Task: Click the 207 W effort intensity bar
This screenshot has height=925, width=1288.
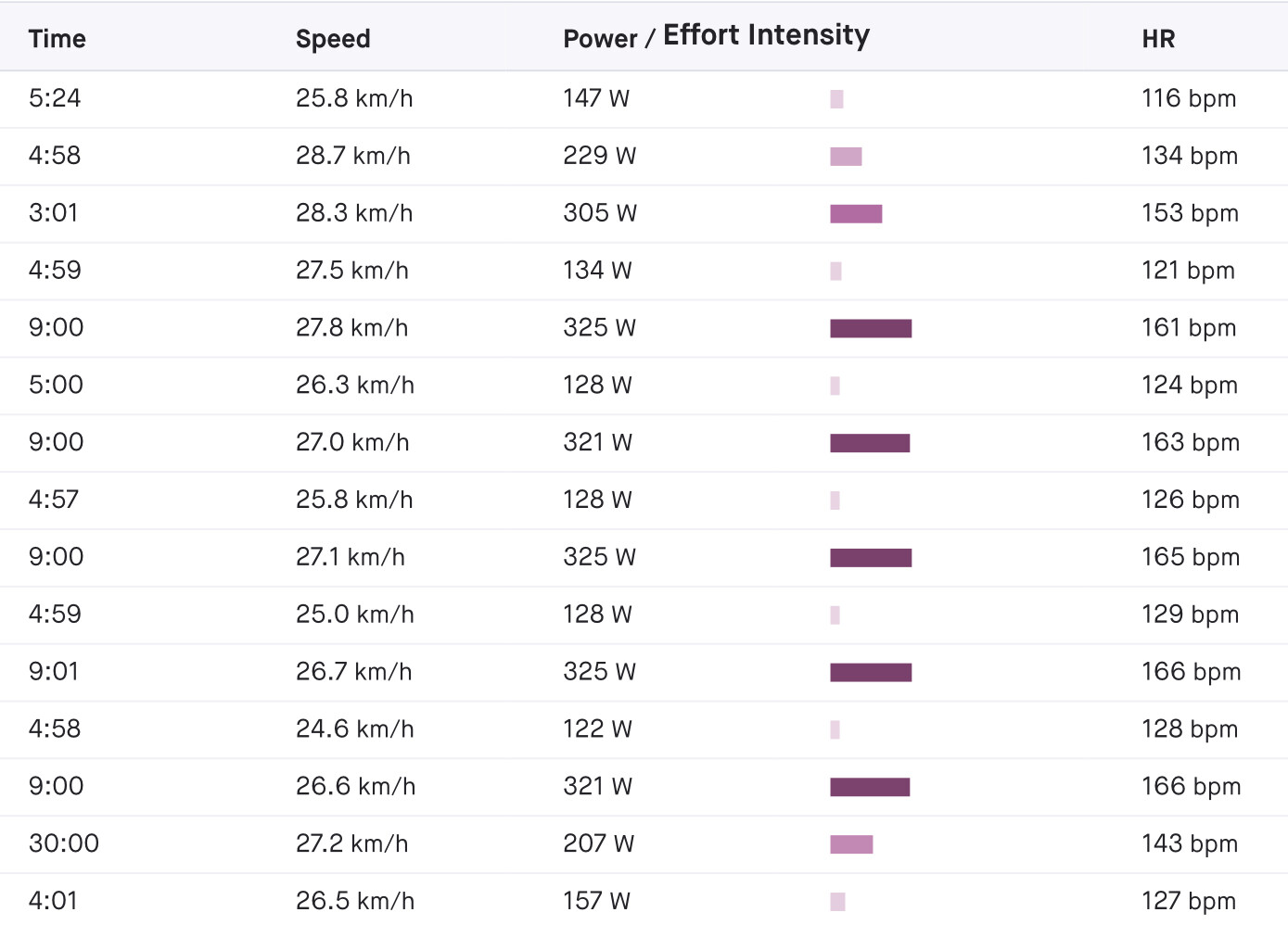Action: [851, 844]
